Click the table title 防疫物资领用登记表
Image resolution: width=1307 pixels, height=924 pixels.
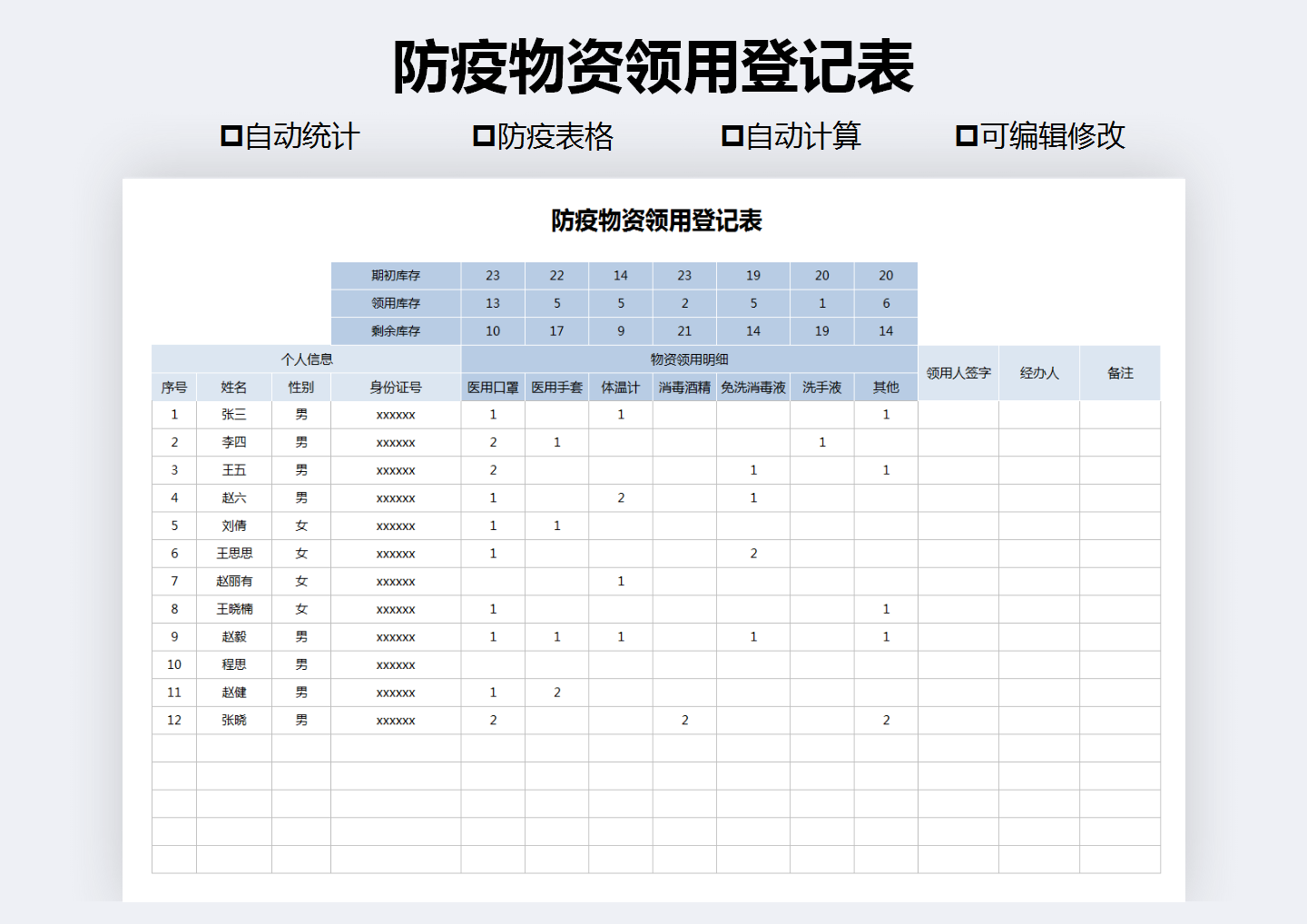click(x=655, y=219)
